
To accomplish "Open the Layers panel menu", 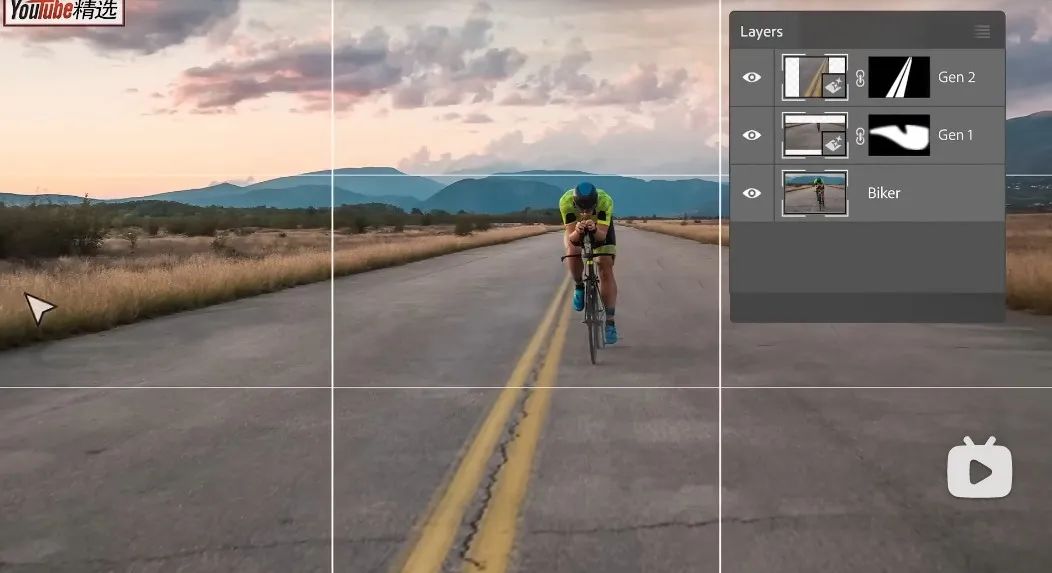I will (x=982, y=32).
